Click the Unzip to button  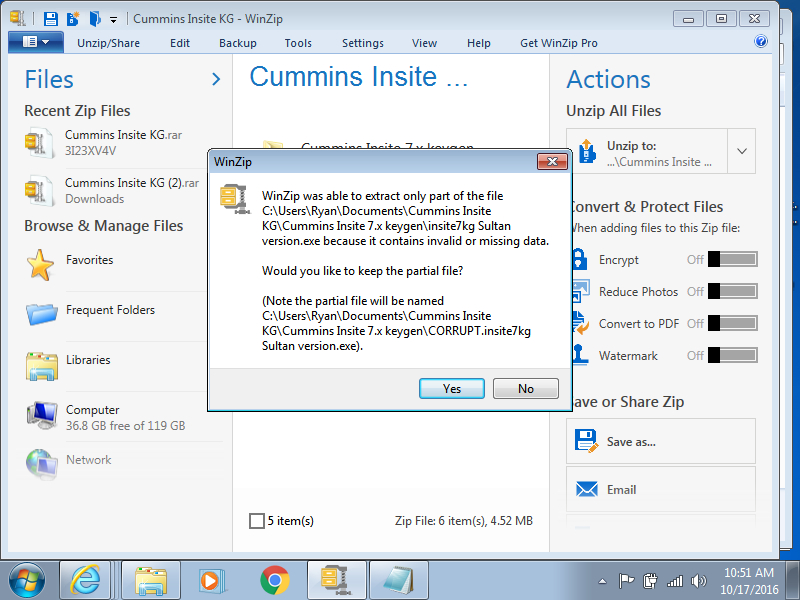pos(647,152)
